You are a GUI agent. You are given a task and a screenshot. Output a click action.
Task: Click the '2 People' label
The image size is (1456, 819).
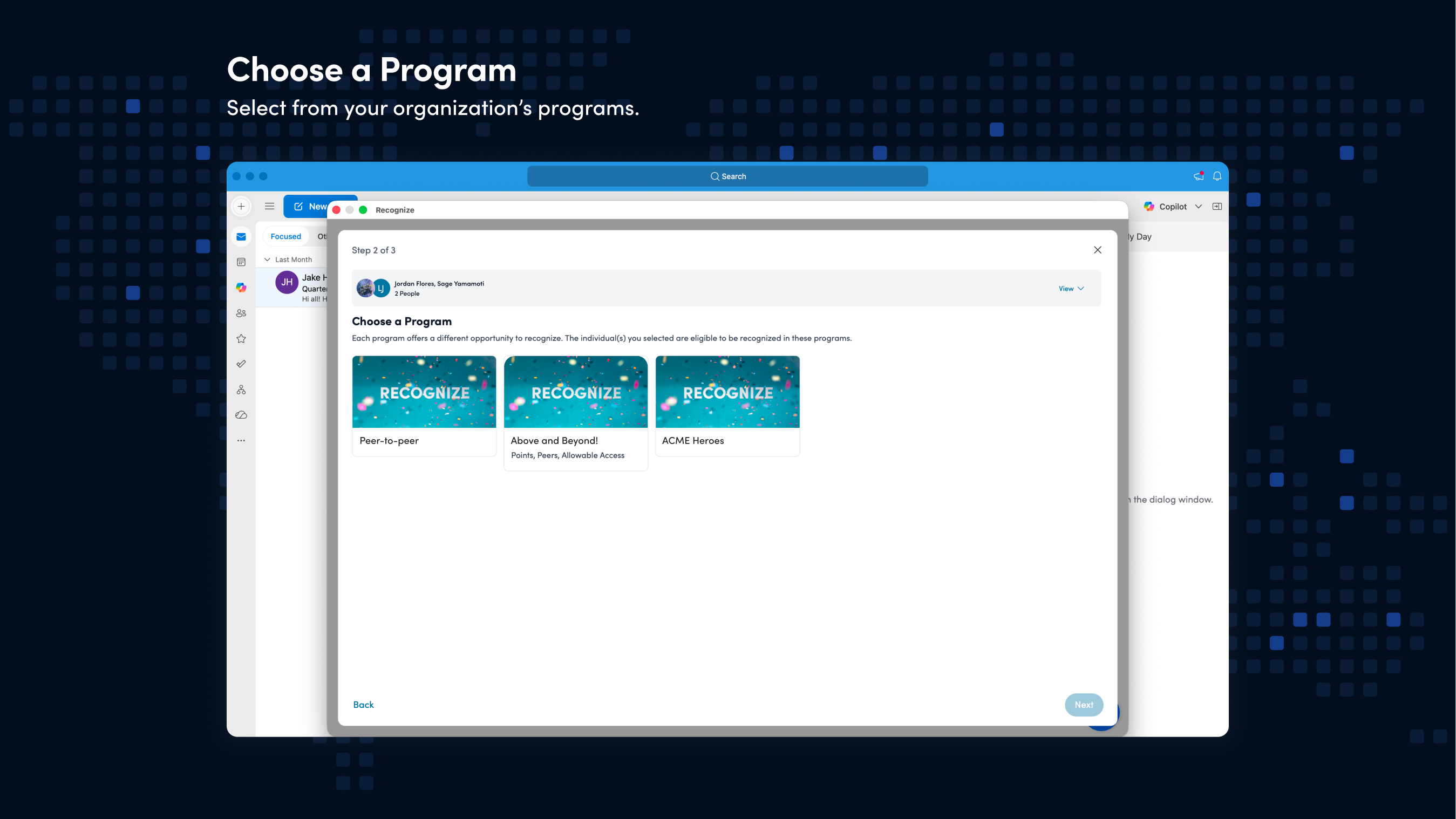(x=407, y=294)
